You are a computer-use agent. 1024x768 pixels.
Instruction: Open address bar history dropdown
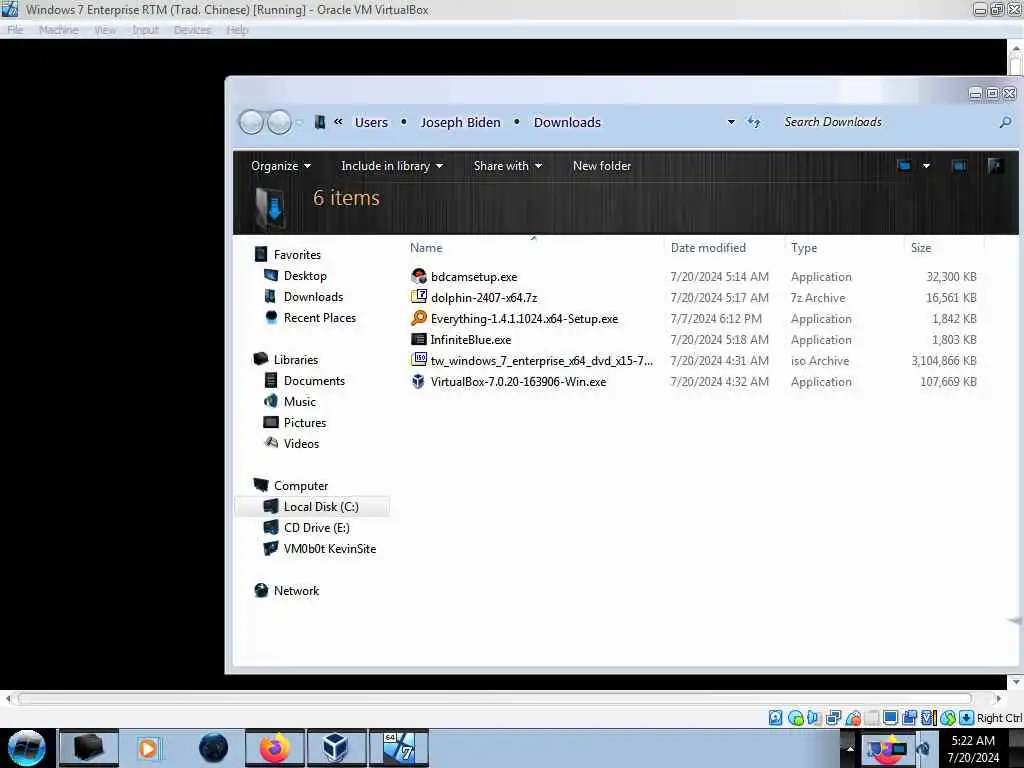pos(731,122)
